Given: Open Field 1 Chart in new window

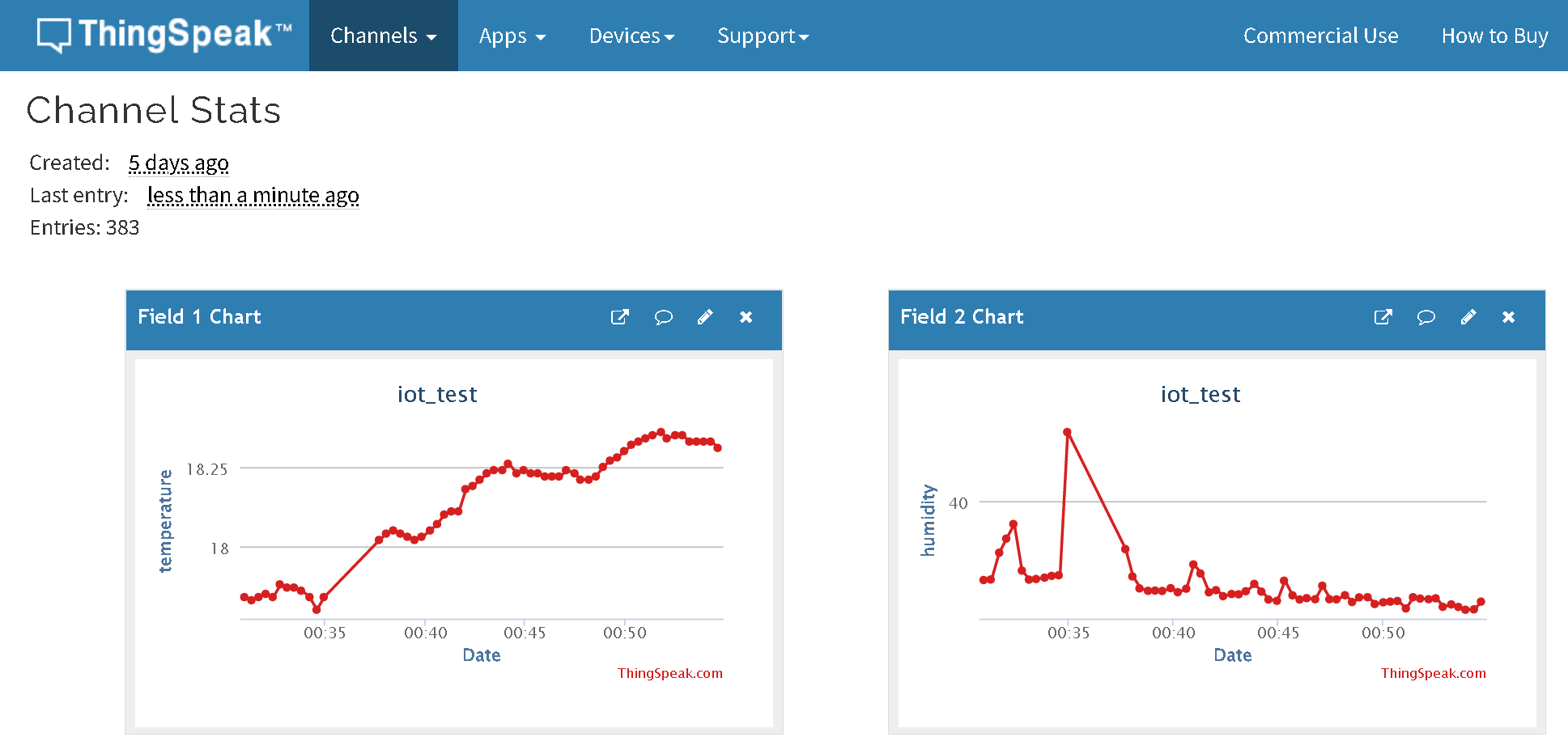Looking at the screenshot, I should coord(620,317).
